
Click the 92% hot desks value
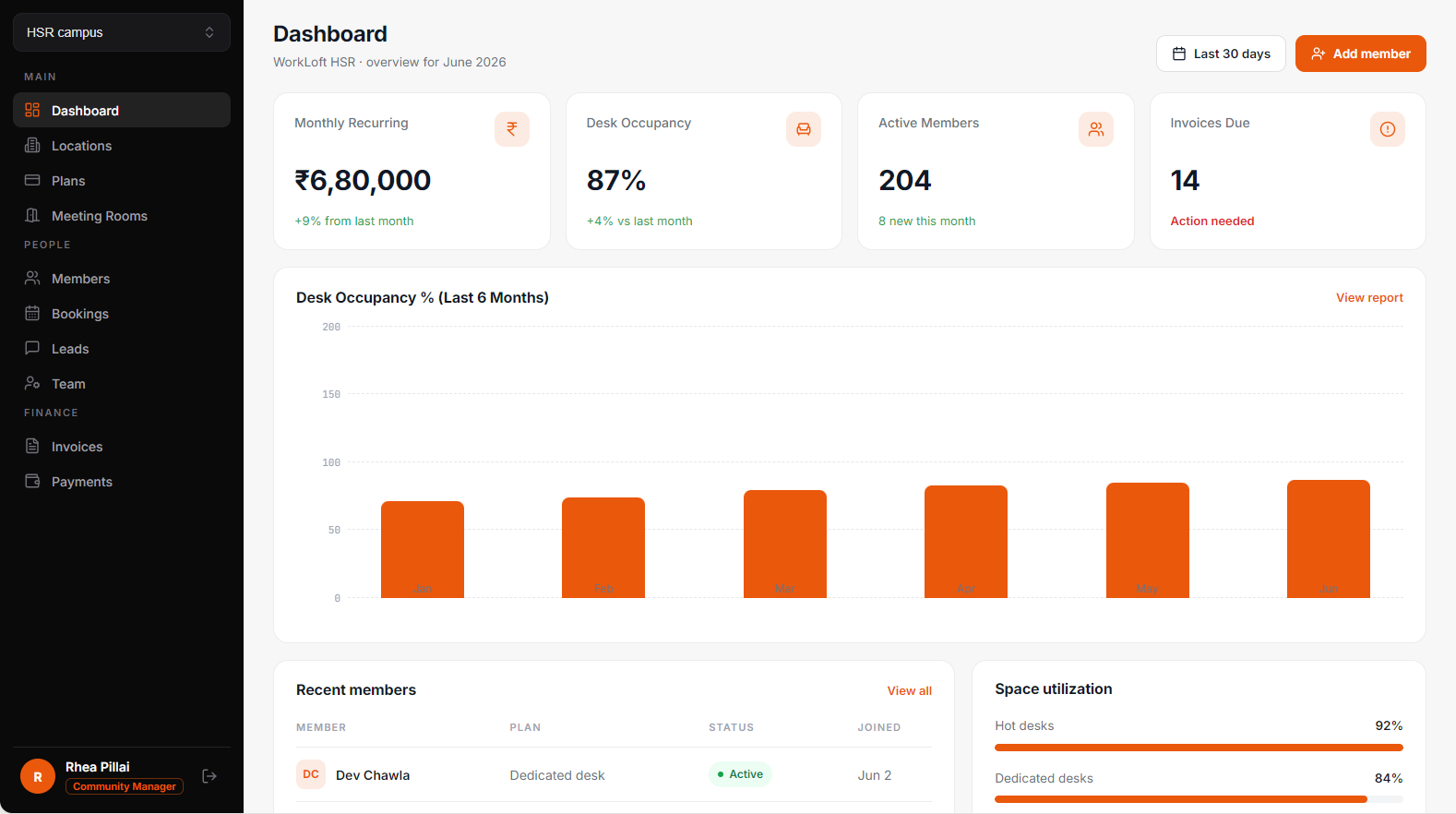pyautogui.click(x=1389, y=725)
